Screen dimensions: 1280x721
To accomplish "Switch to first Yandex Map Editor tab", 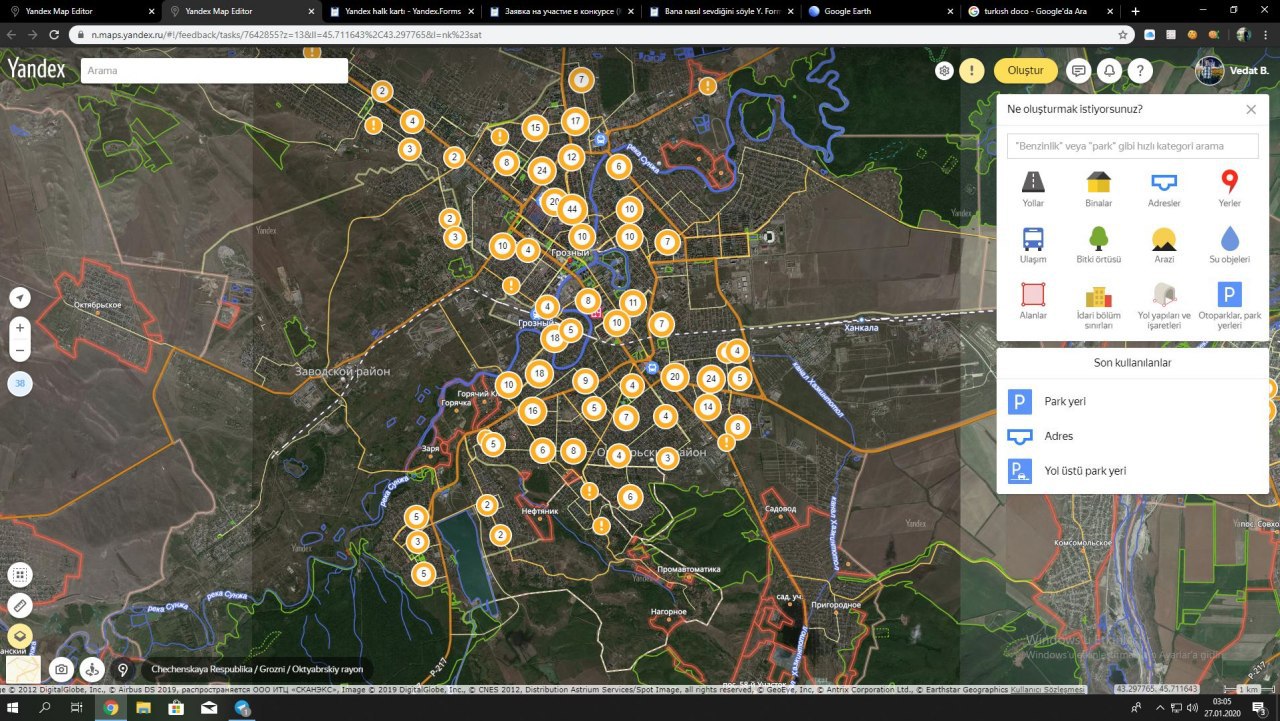I will [x=80, y=11].
